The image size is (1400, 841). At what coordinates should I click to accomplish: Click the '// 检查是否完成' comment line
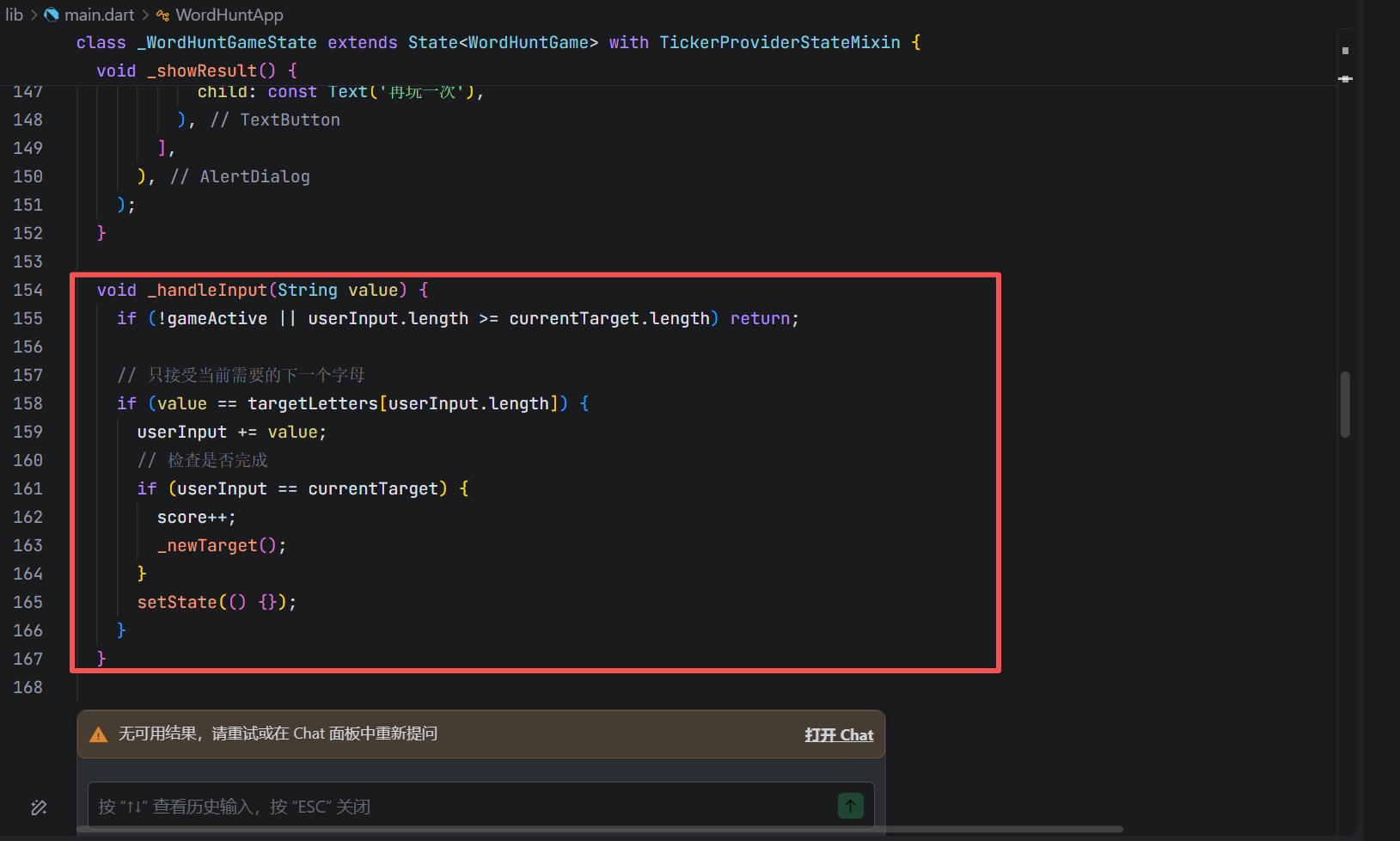(203, 460)
